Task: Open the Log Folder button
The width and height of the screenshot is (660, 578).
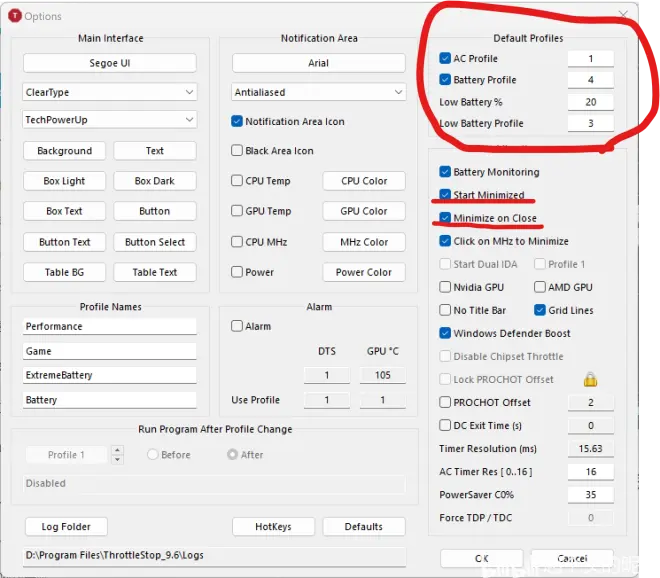Action: pyautogui.click(x=66, y=527)
